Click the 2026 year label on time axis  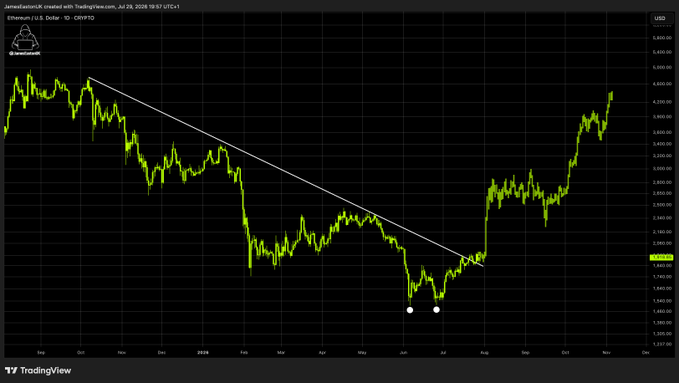(x=203, y=353)
